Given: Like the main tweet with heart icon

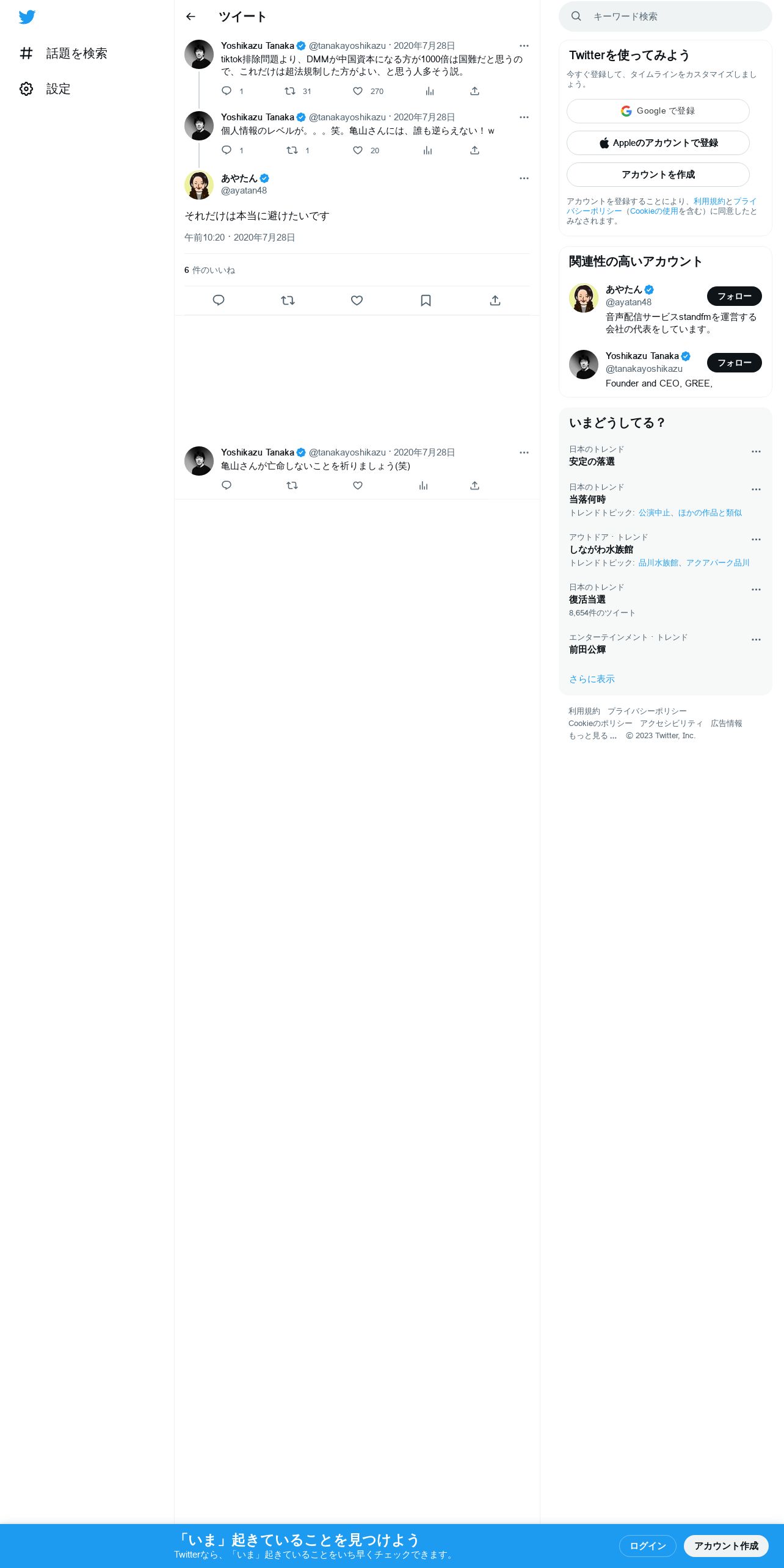Looking at the screenshot, I should point(357,300).
